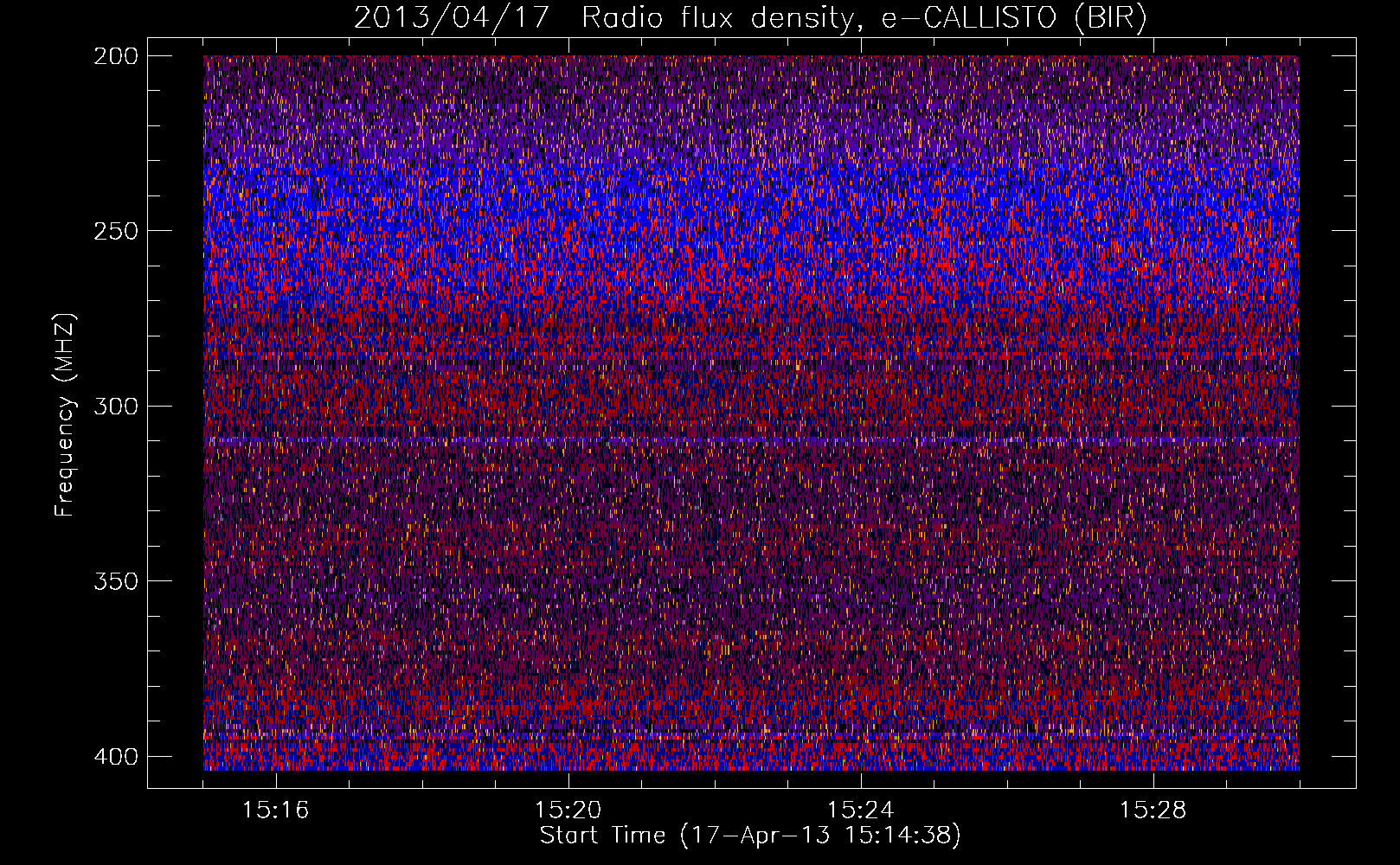The image size is (1400, 865).
Task: Click the 'Start Time (17-Apr-13 15:14:38)' label
Action: [750, 836]
